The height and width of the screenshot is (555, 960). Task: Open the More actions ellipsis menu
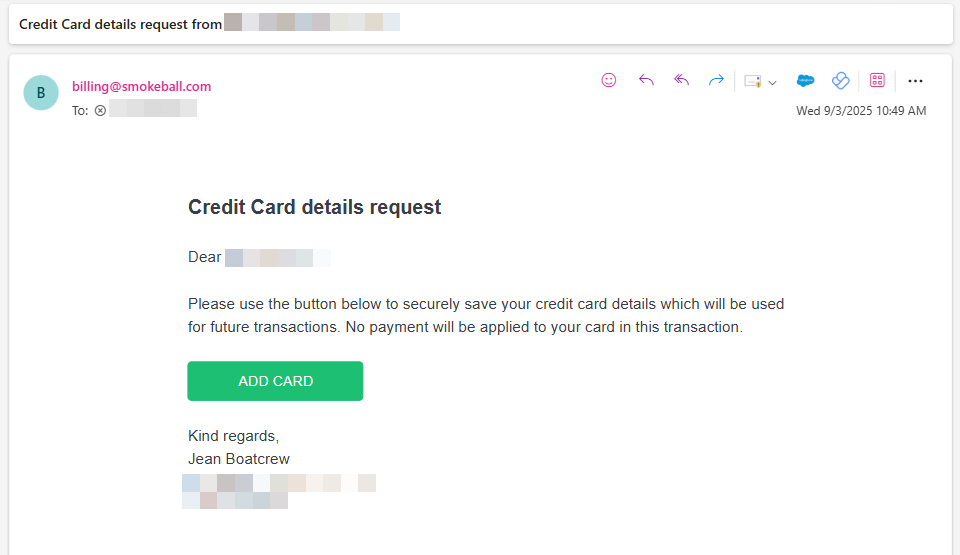coord(915,81)
